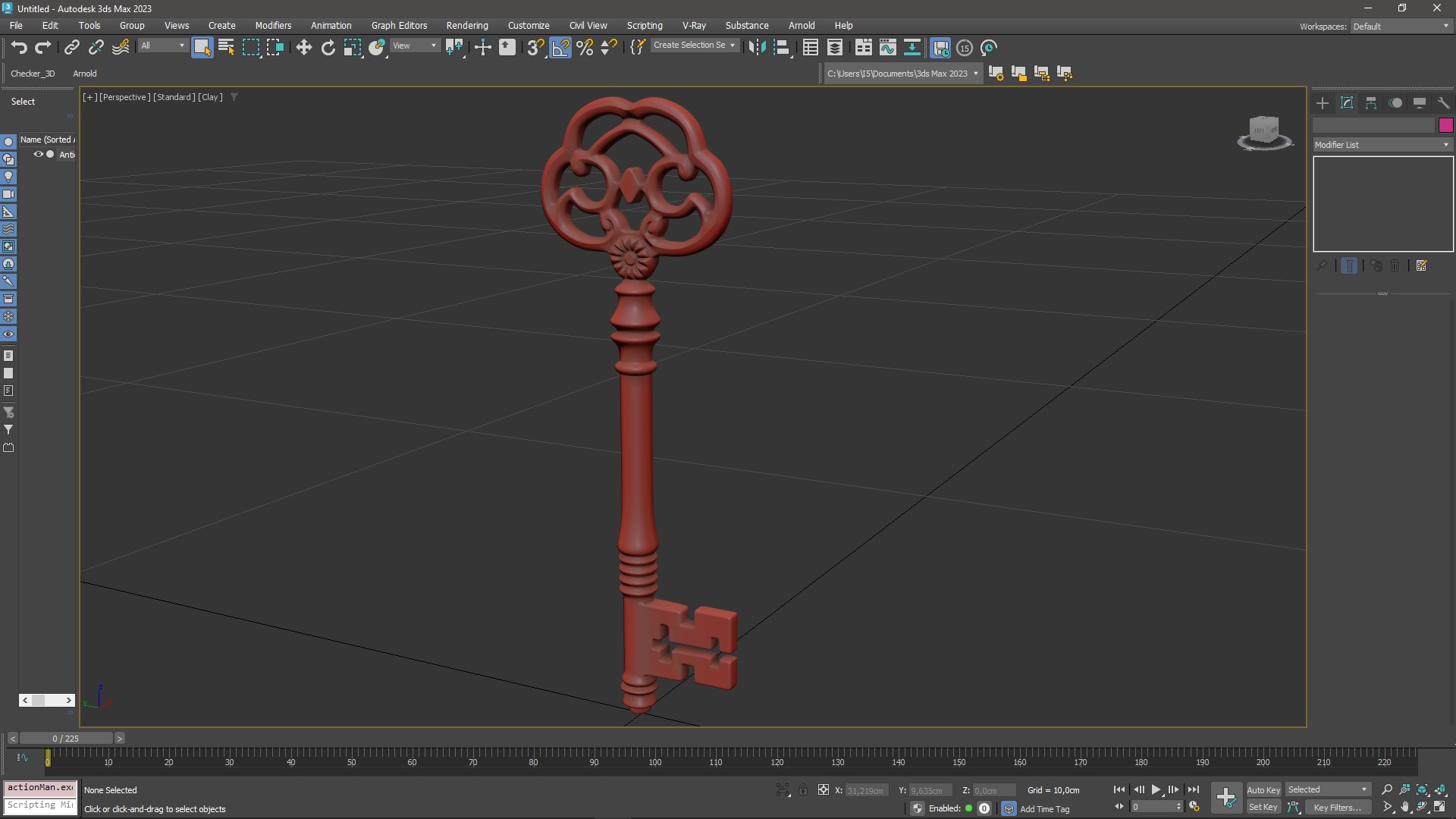
Task: Click the Scene Explorer horizontal scrollbar
Action: tap(47, 701)
